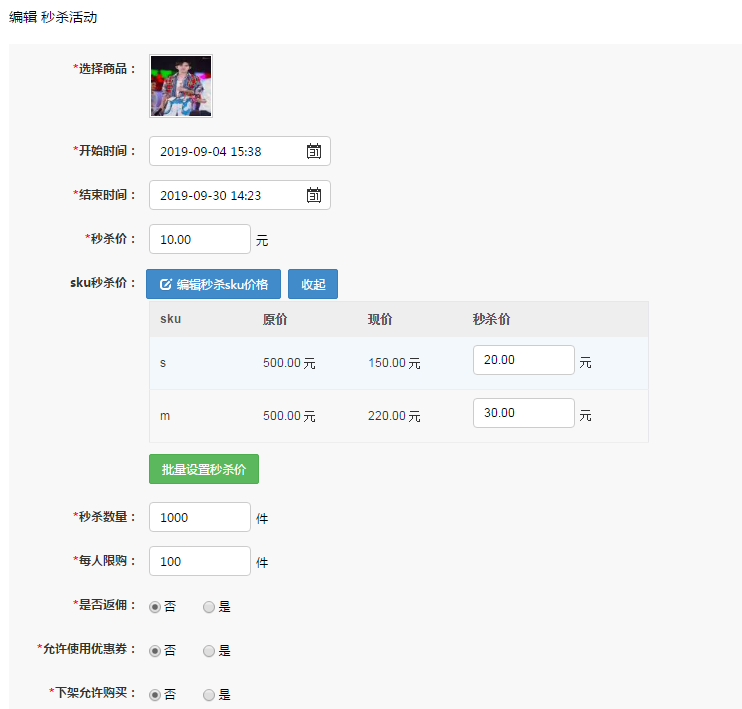Click the 是否返佣 label

[x=105, y=604]
